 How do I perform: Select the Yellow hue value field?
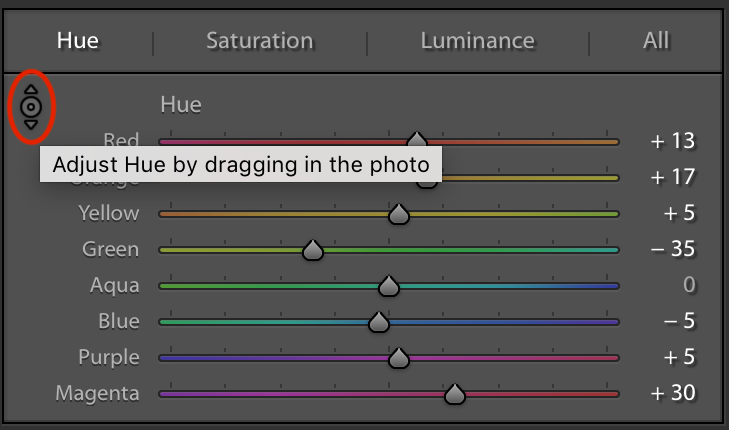(x=677, y=214)
